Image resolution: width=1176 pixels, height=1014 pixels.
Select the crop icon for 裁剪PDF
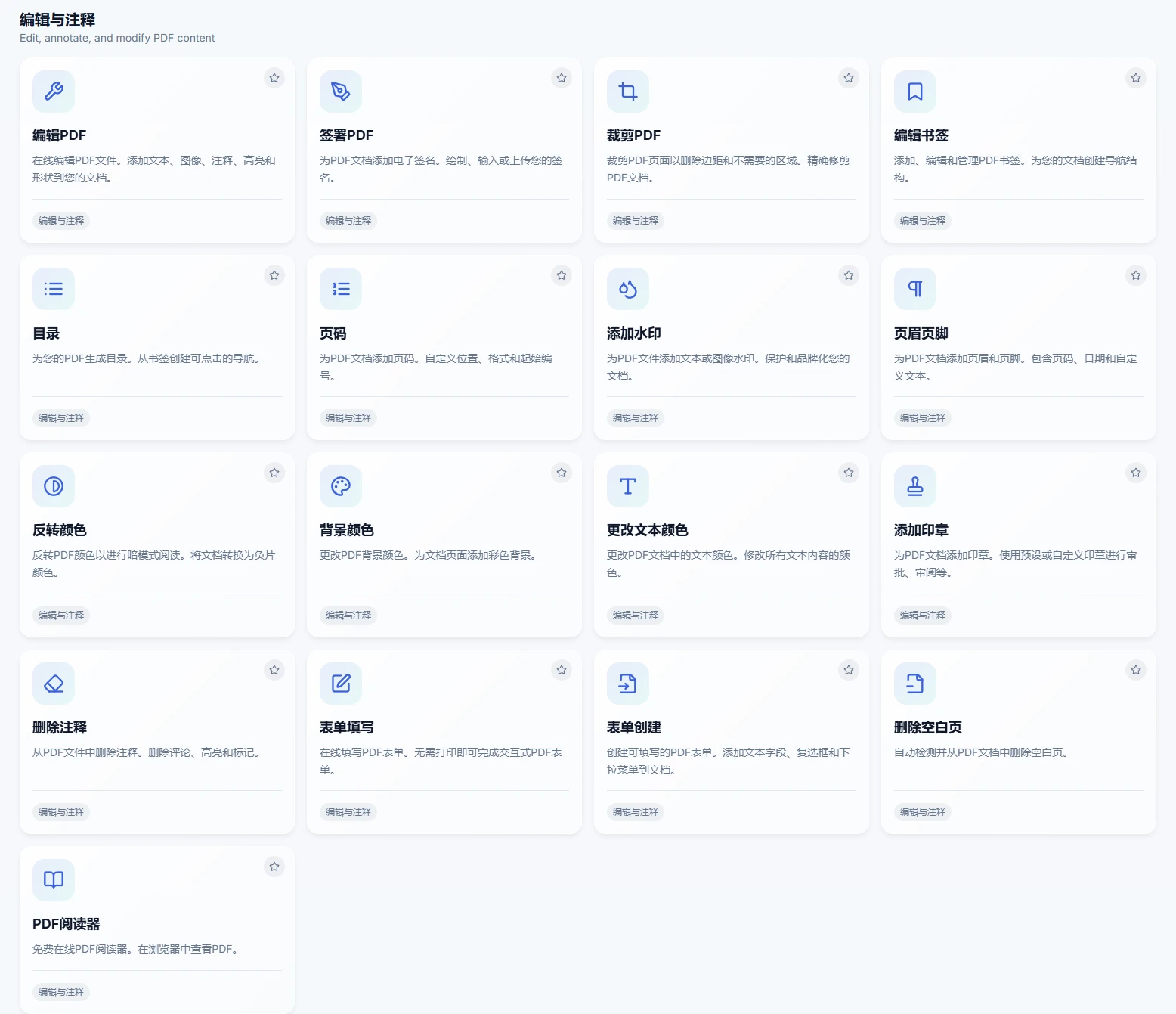point(628,91)
